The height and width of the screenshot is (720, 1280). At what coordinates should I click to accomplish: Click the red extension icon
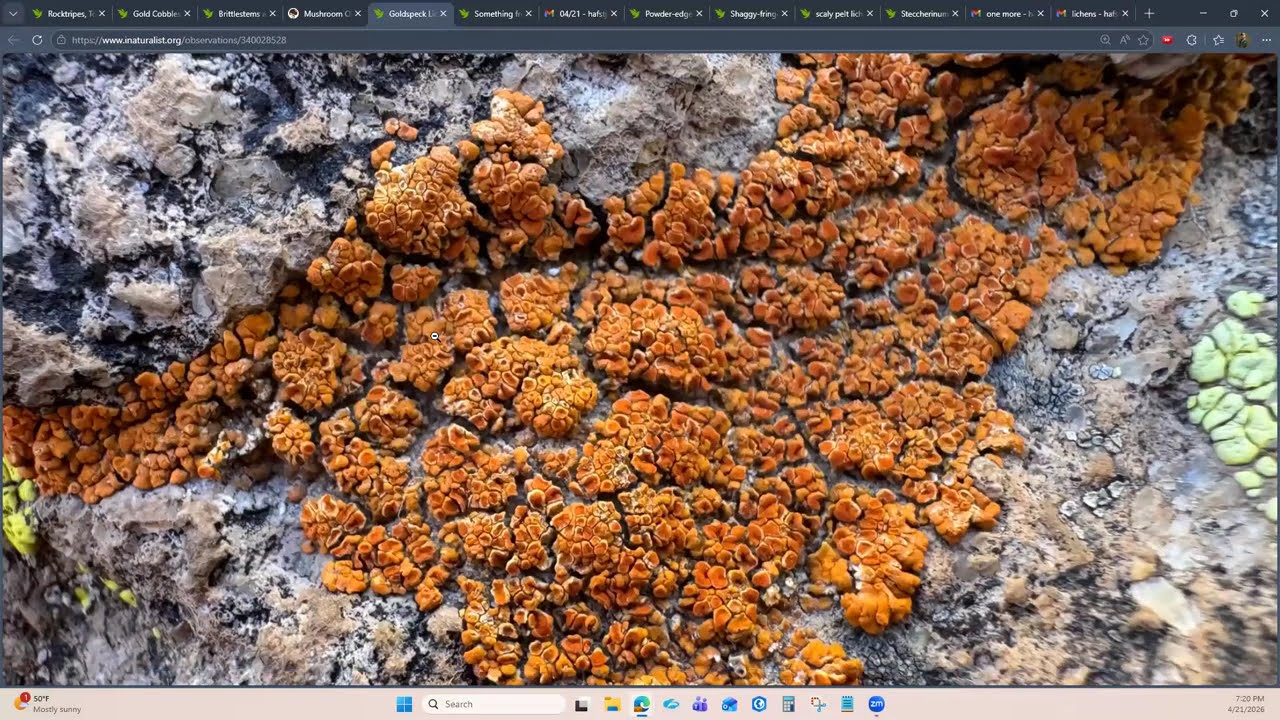click(x=1167, y=40)
